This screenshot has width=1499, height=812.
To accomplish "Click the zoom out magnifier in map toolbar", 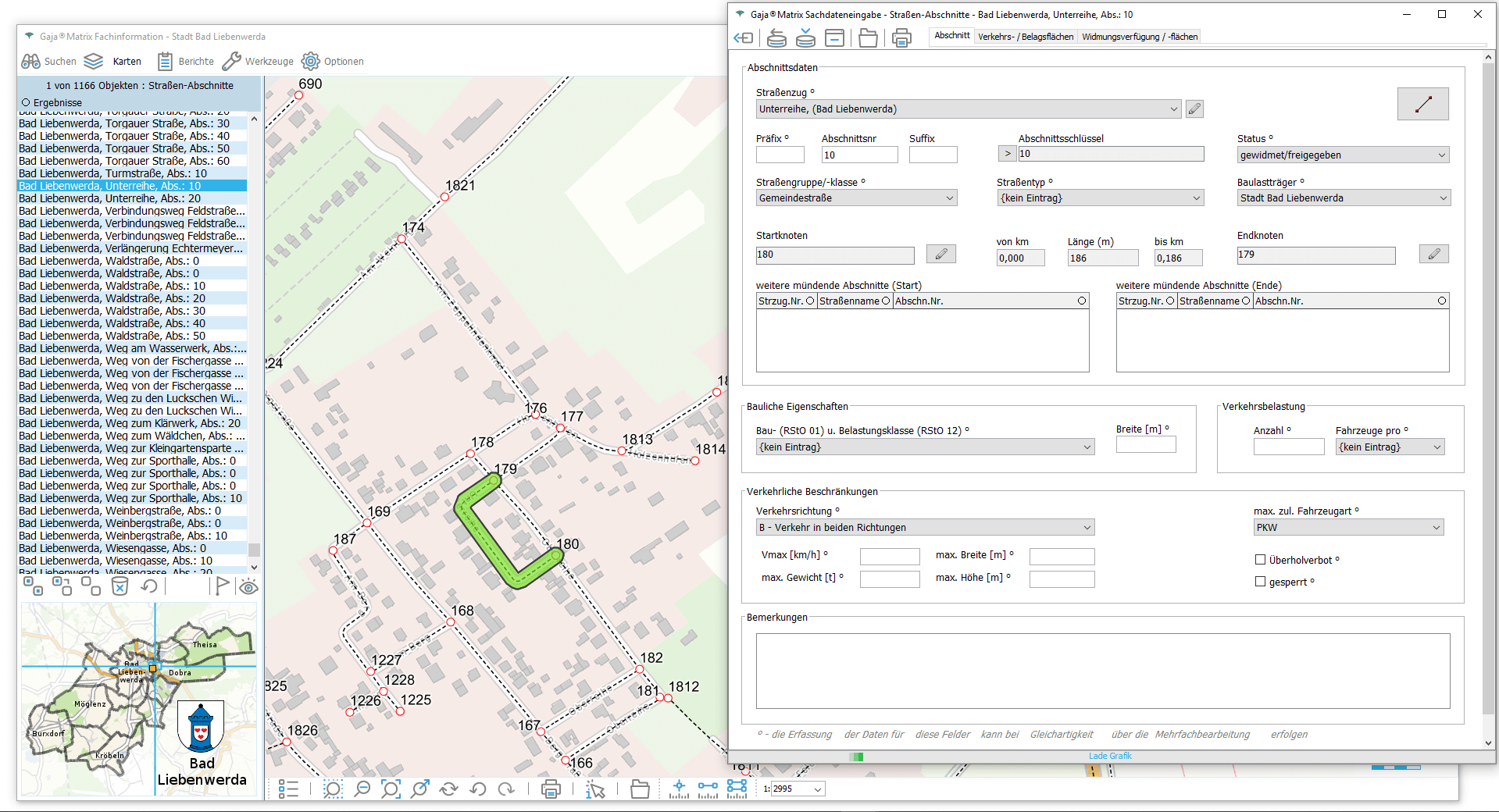I will [x=362, y=789].
